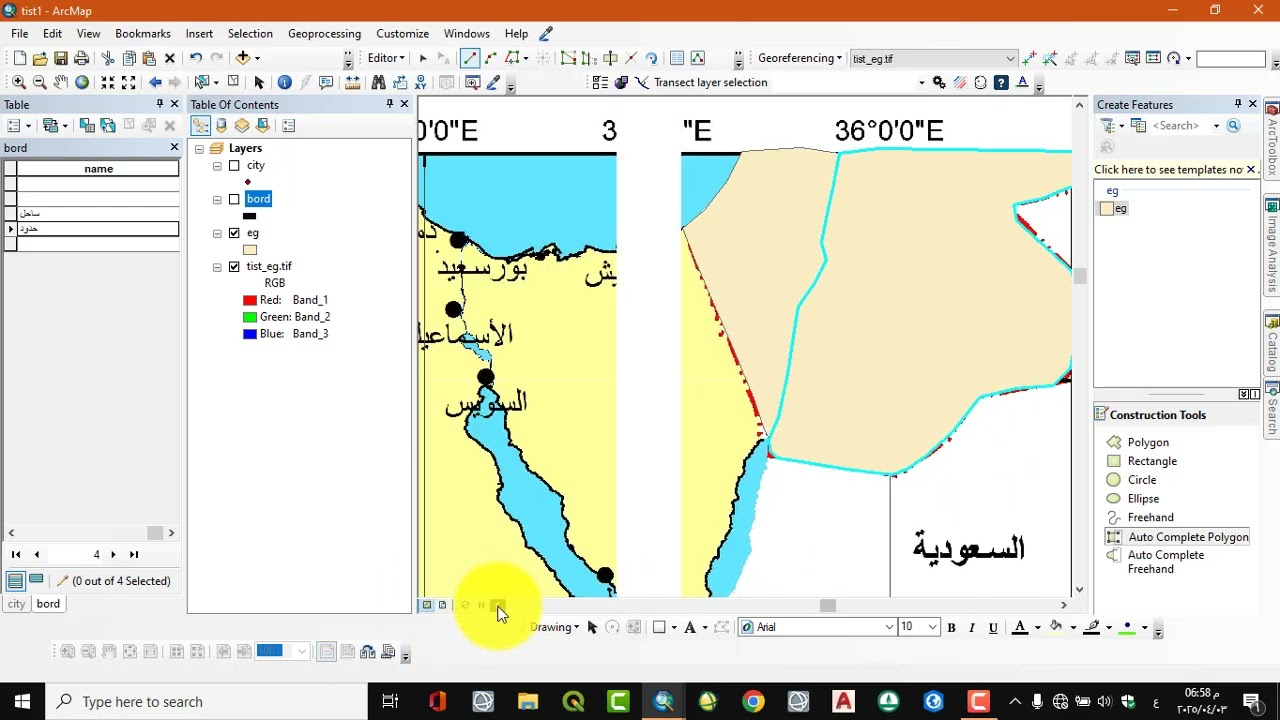Activate the Pan hand tool
The image size is (1280, 720).
[x=61, y=82]
